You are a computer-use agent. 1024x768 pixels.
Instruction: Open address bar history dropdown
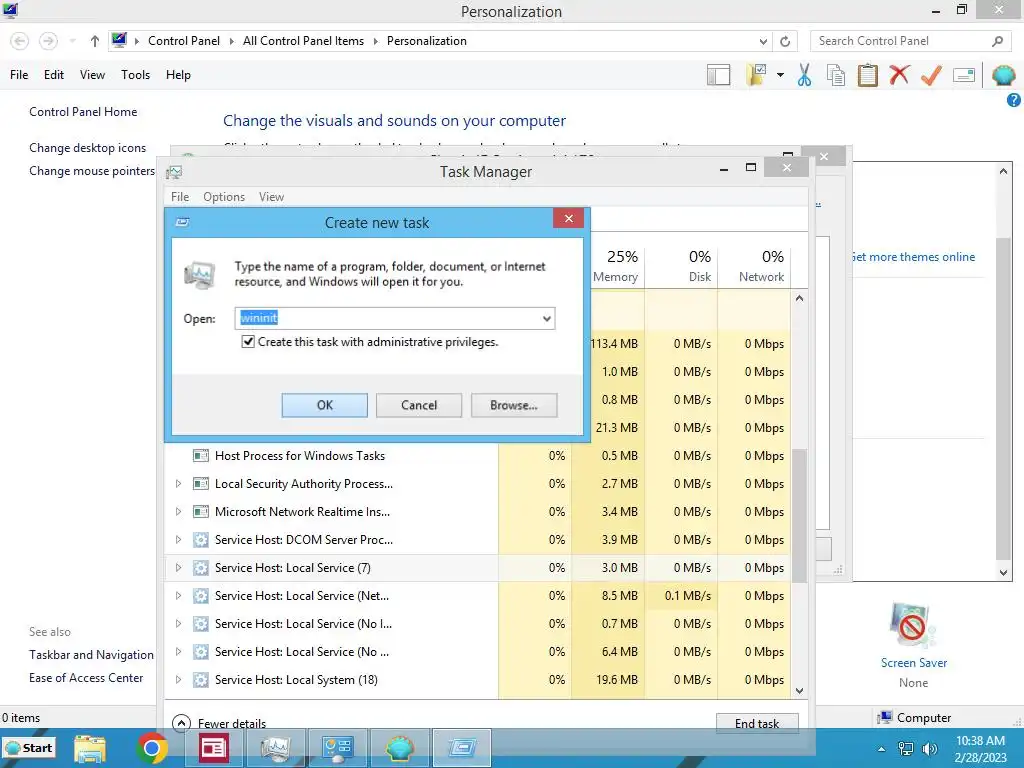point(763,41)
